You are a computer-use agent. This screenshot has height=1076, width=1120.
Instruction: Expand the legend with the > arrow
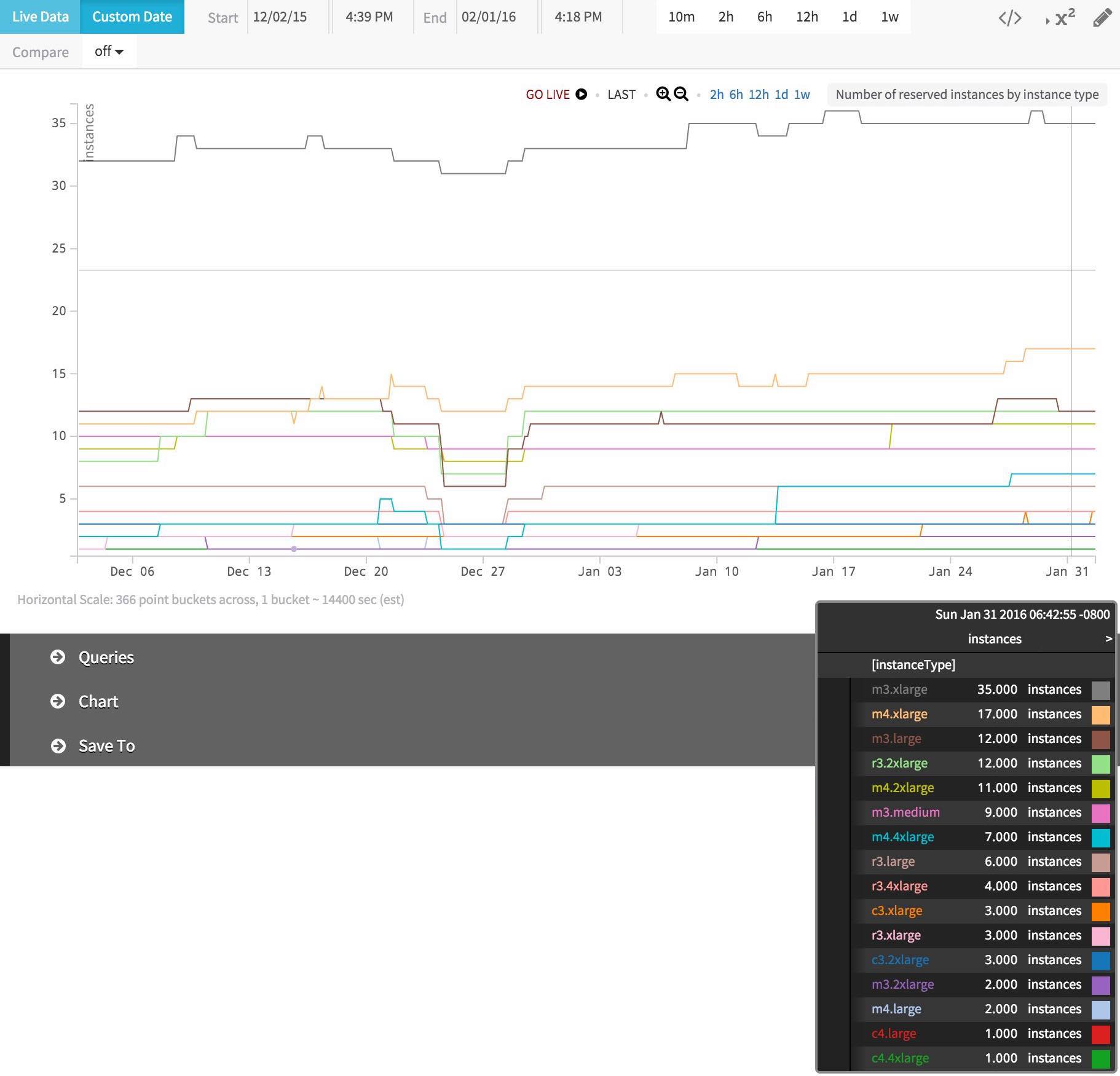click(x=1108, y=639)
